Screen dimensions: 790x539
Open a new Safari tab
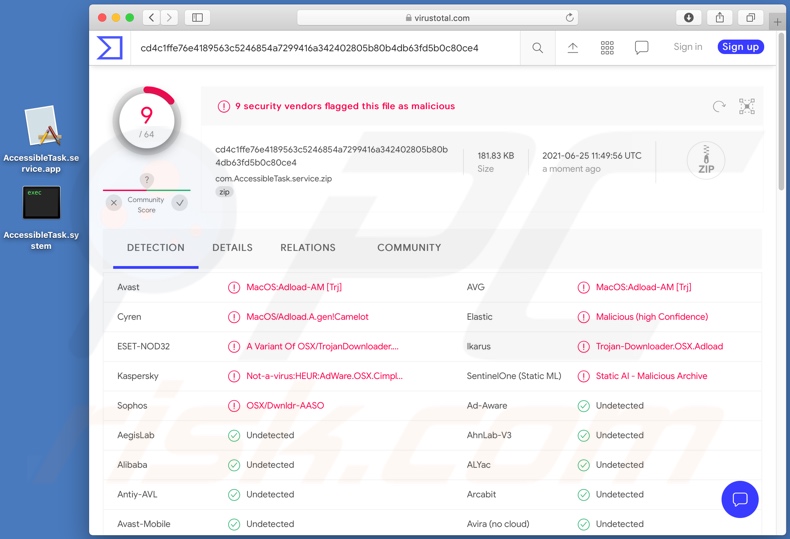[x=777, y=22]
